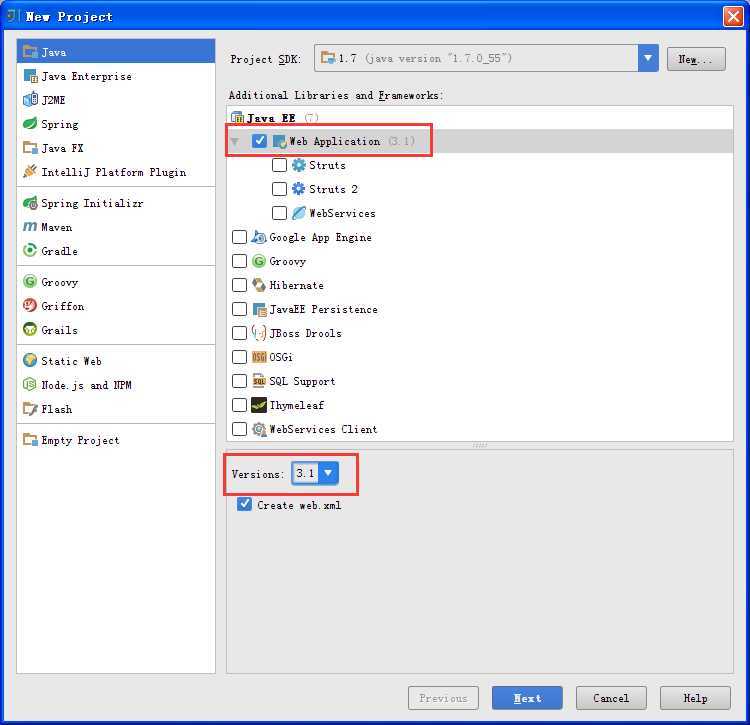Click the Project SDK field text

click(x=425, y=58)
